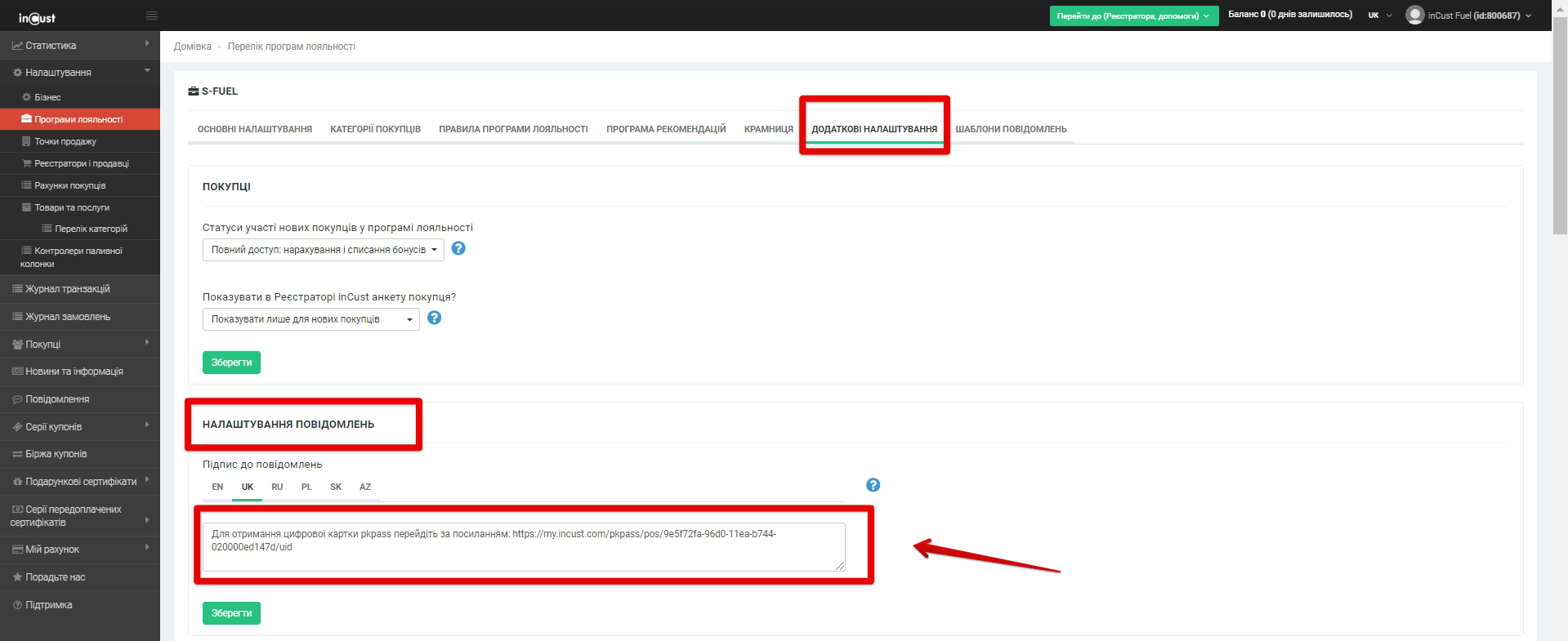Select the PL signature language tab
Viewport: 1568px width, 641px height.
[306, 487]
